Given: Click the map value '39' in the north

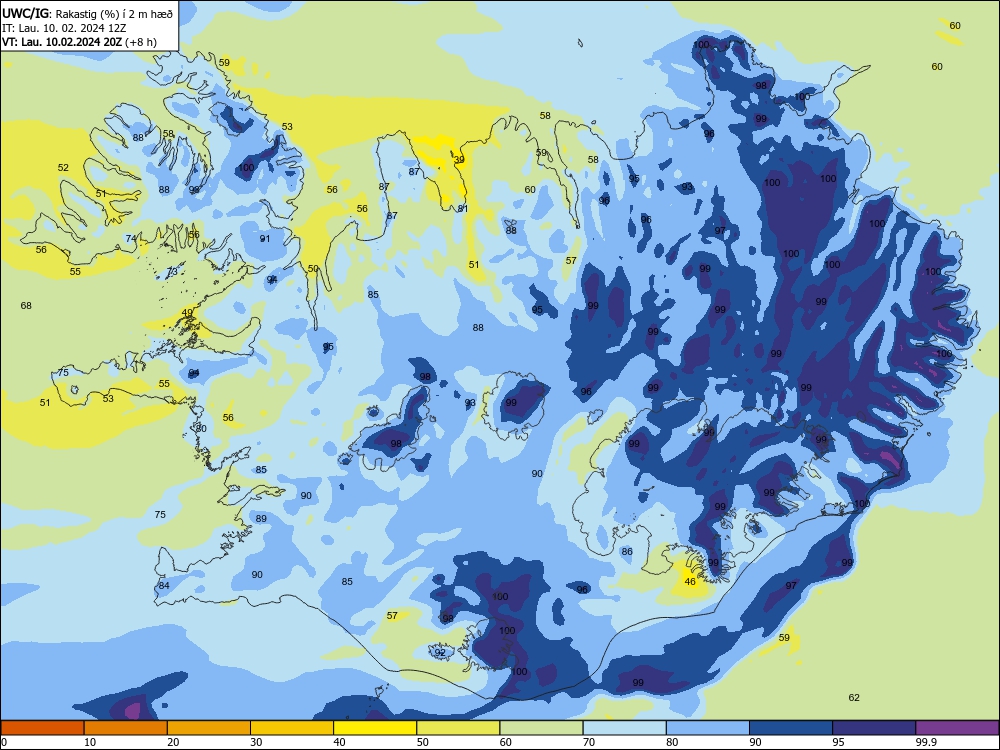Looking at the screenshot, I should click(x=459, y=159).
